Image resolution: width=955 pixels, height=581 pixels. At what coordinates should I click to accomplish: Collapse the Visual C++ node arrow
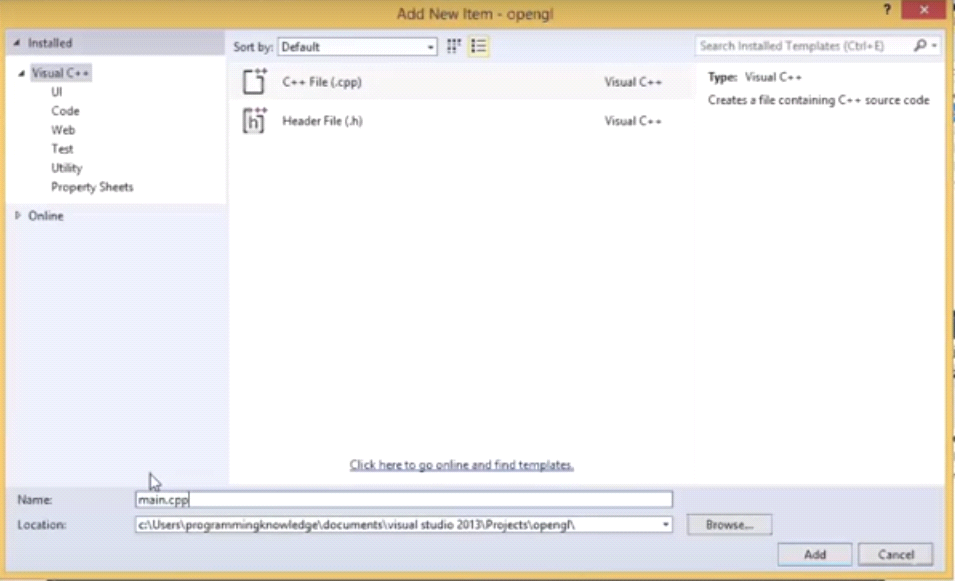coord(21,73)
